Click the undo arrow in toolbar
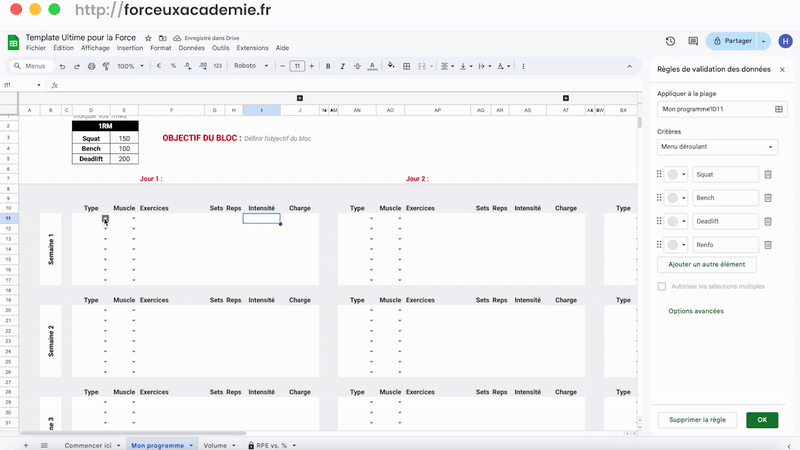This screenshot has width=800, height=450. click(x=62, y=66)
